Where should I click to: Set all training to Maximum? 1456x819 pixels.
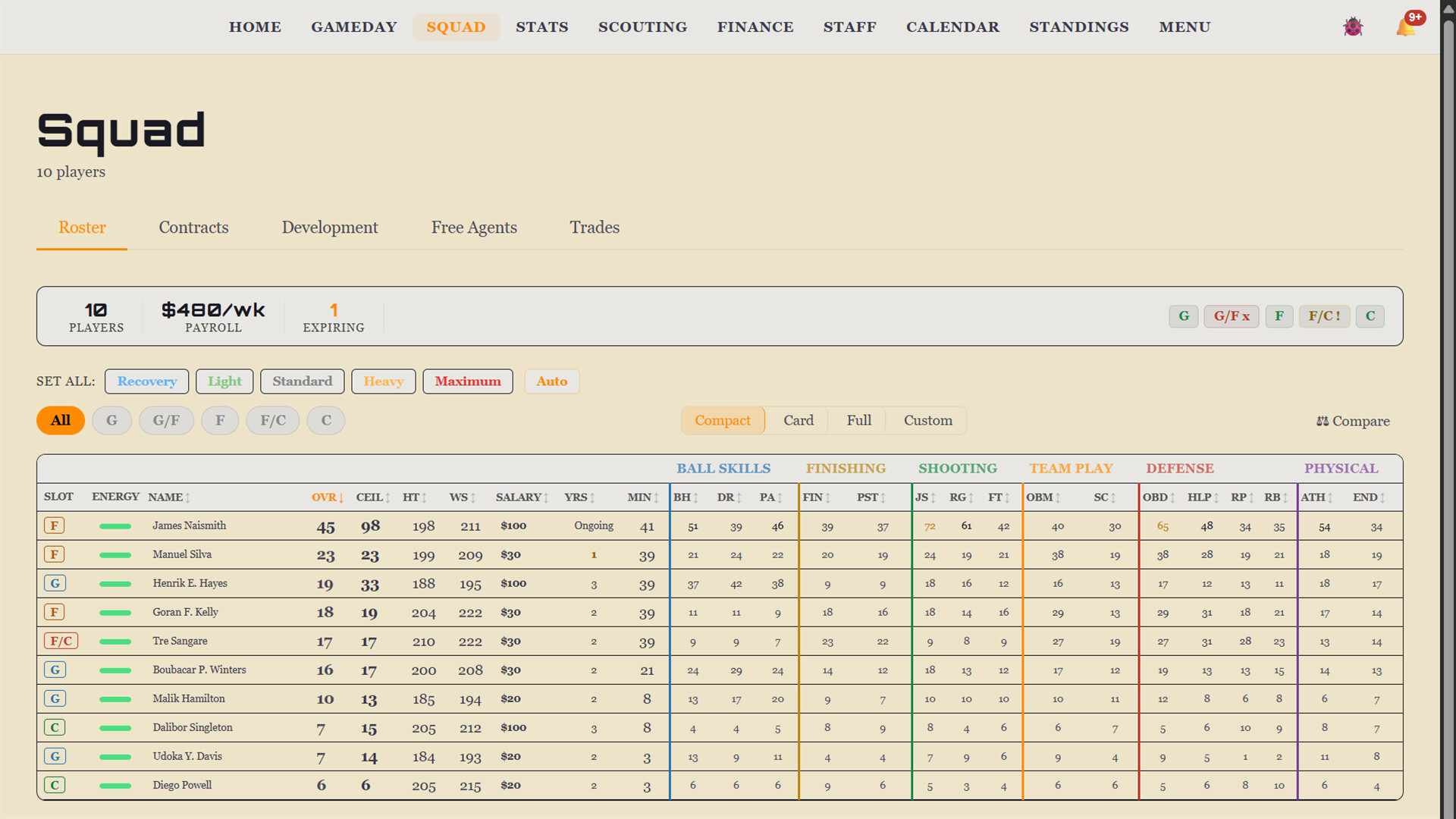tap(468, 381)
